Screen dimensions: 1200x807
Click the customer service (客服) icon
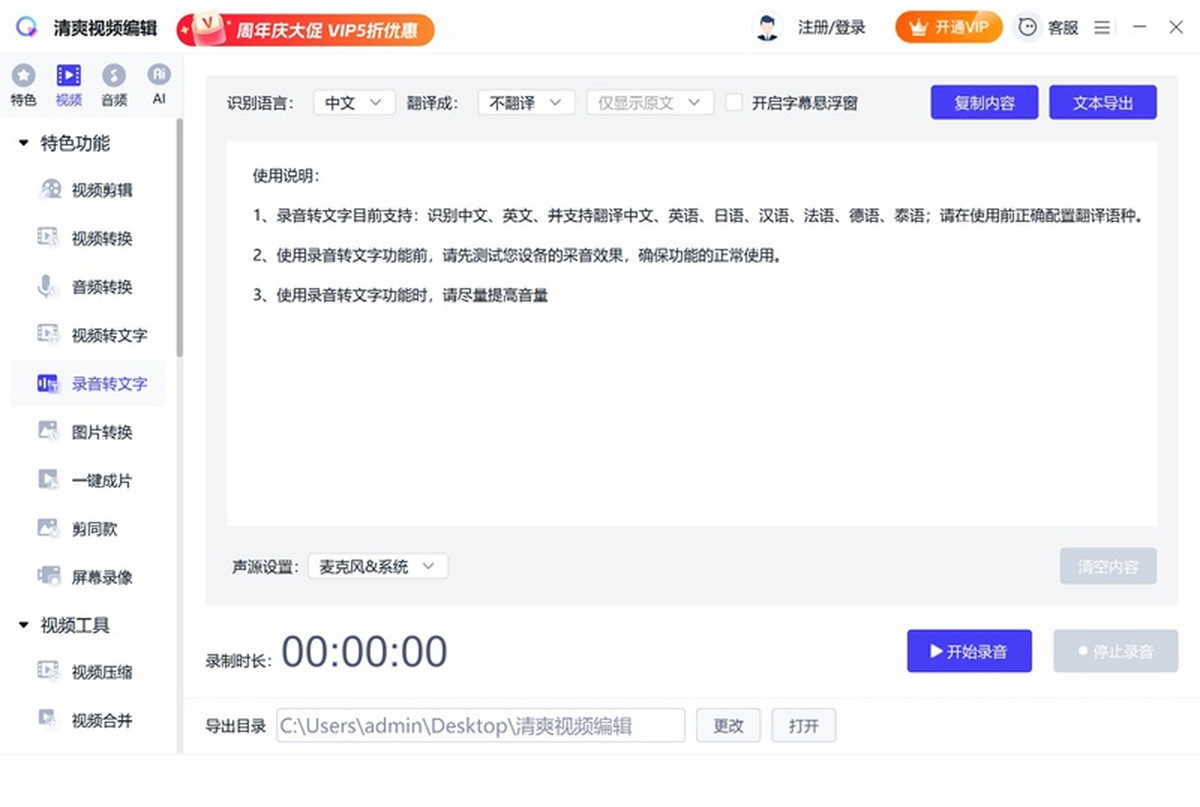point(1028,28)
